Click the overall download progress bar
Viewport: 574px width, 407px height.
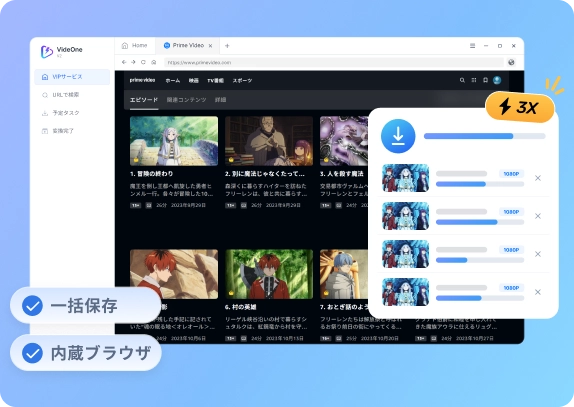click(x=485, y=136)
